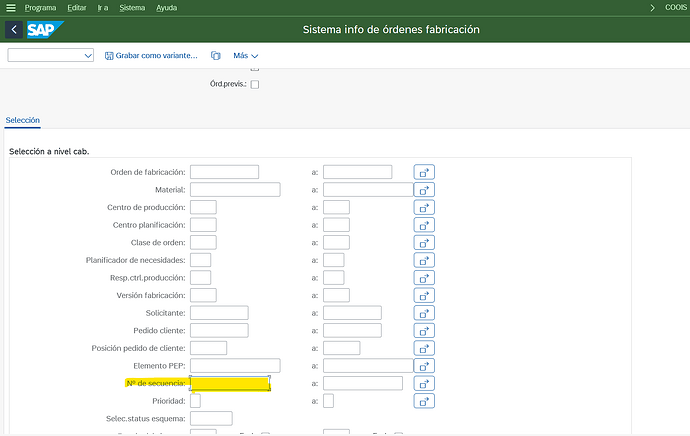Image resolution: width=690 pixels, height=436 pixels.
Task: Switch to the Selección tab
Action: 22,120
